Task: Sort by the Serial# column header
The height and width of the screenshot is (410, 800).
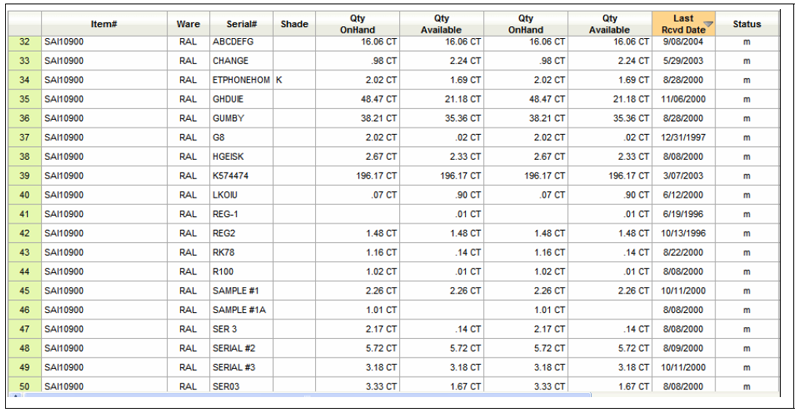Action: 241,24
